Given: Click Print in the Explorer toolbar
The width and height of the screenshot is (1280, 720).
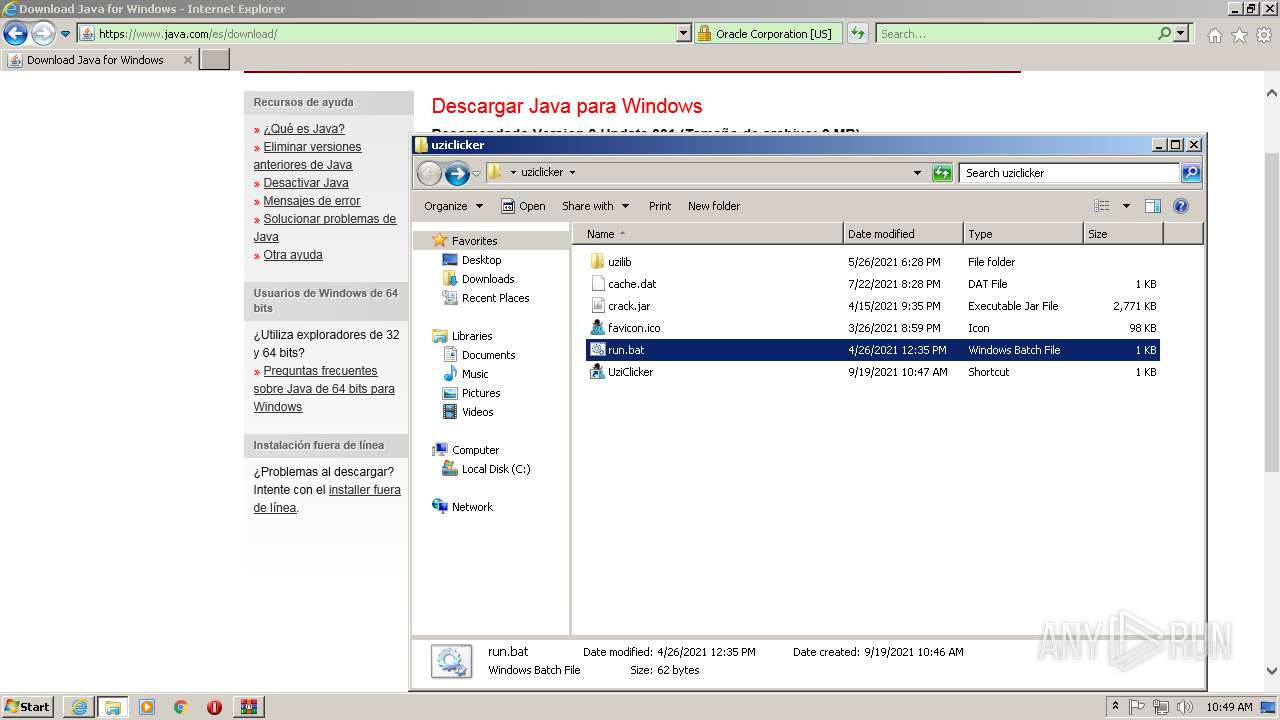Looking at the screenshot, I should [x=660, y=206].
